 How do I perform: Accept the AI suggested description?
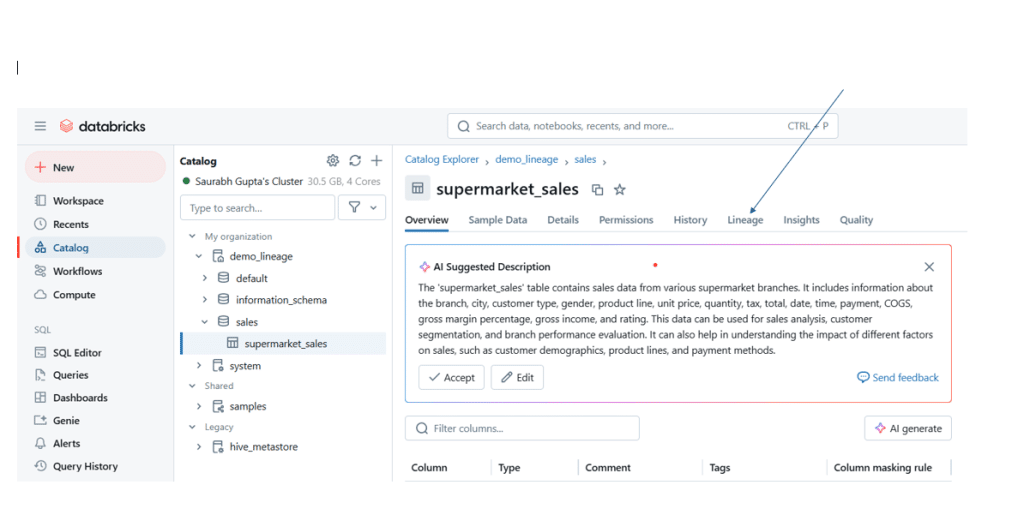(451, 378)
